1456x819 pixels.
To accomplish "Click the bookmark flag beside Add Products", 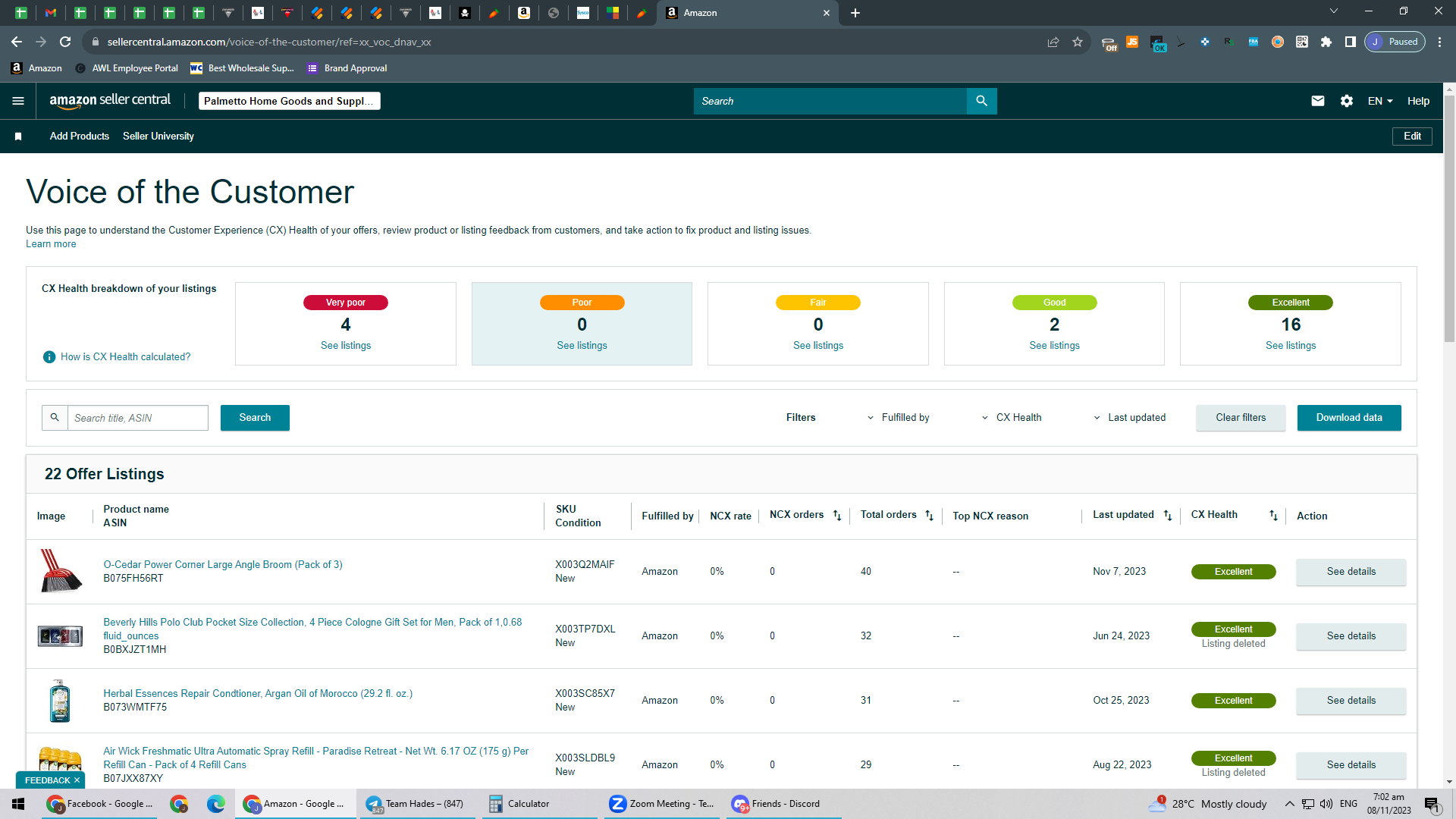I will pos(18,136).
